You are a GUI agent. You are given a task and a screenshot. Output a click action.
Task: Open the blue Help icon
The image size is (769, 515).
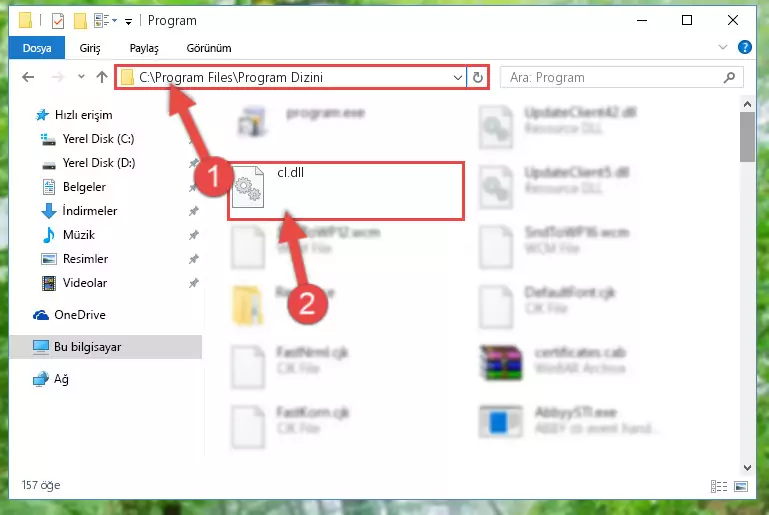tap(744, 47)
